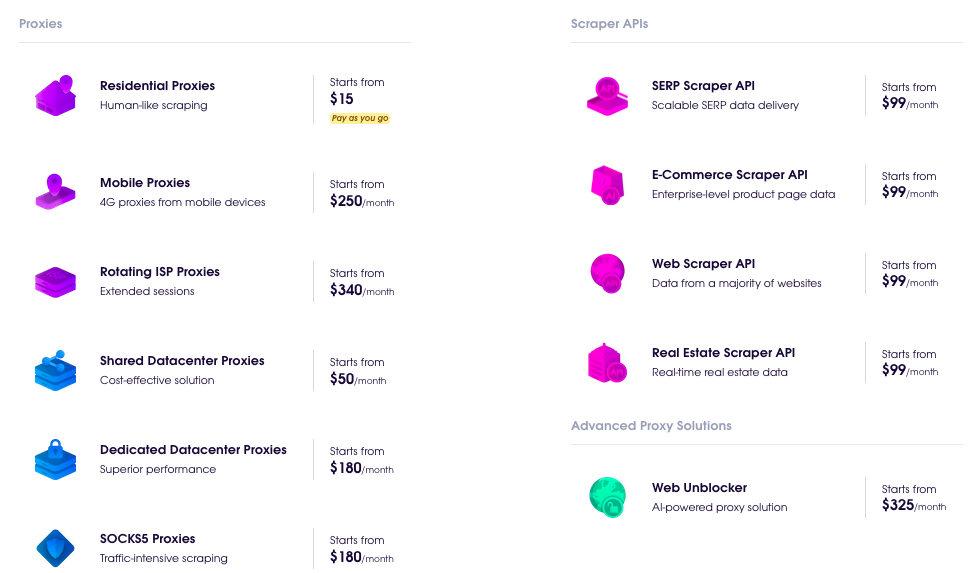Select the Web Scraper API globe icon
The image size is (976, 573).
pos(608,273)
